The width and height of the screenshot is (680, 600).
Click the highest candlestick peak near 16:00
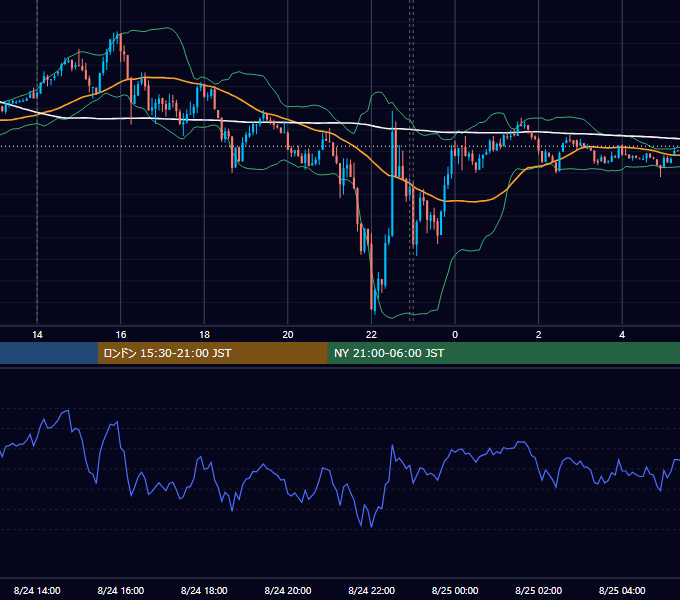pyautogui.click(x=117, y=38)
